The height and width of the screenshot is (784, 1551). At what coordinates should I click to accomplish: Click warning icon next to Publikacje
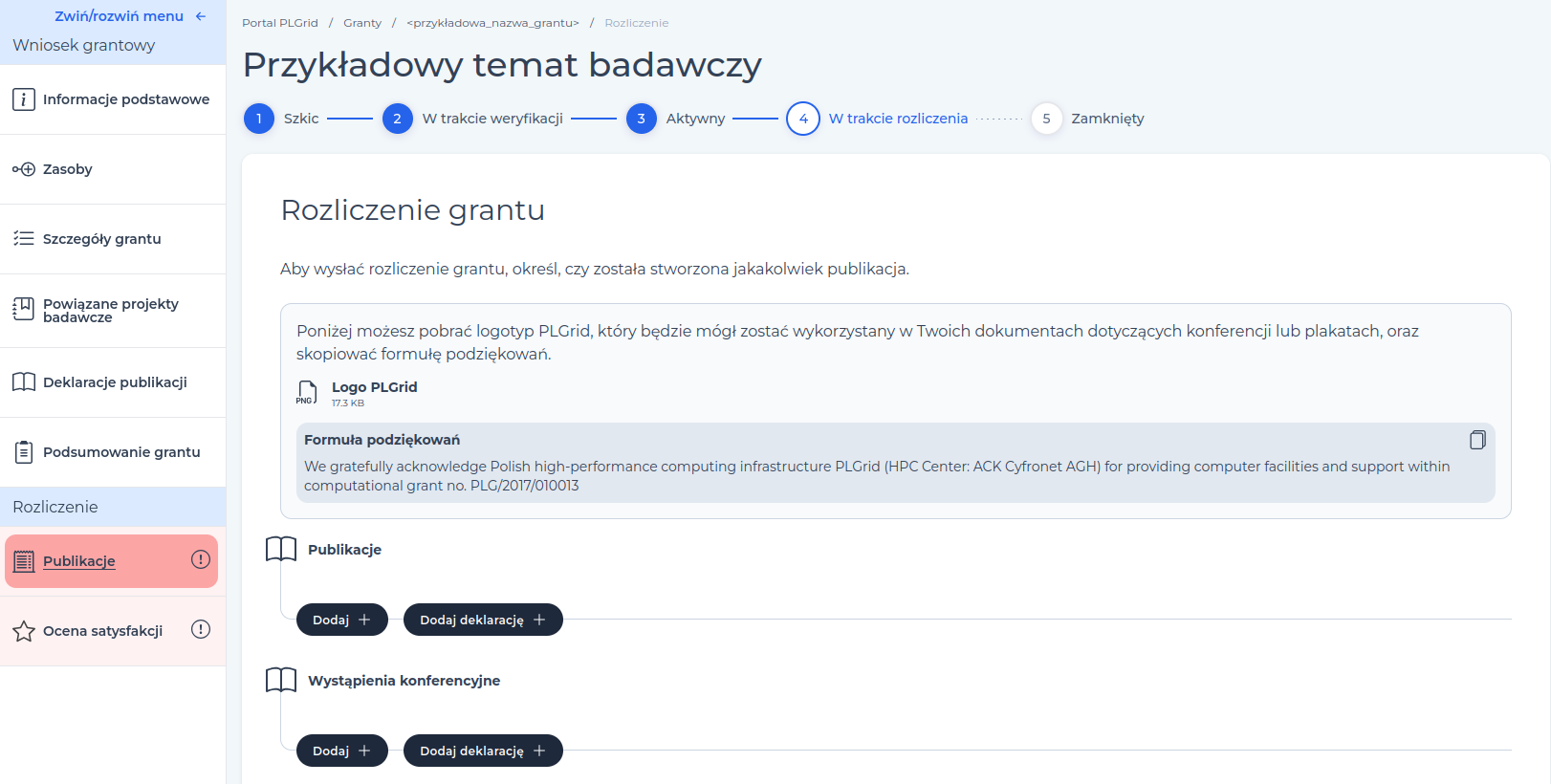201,559
